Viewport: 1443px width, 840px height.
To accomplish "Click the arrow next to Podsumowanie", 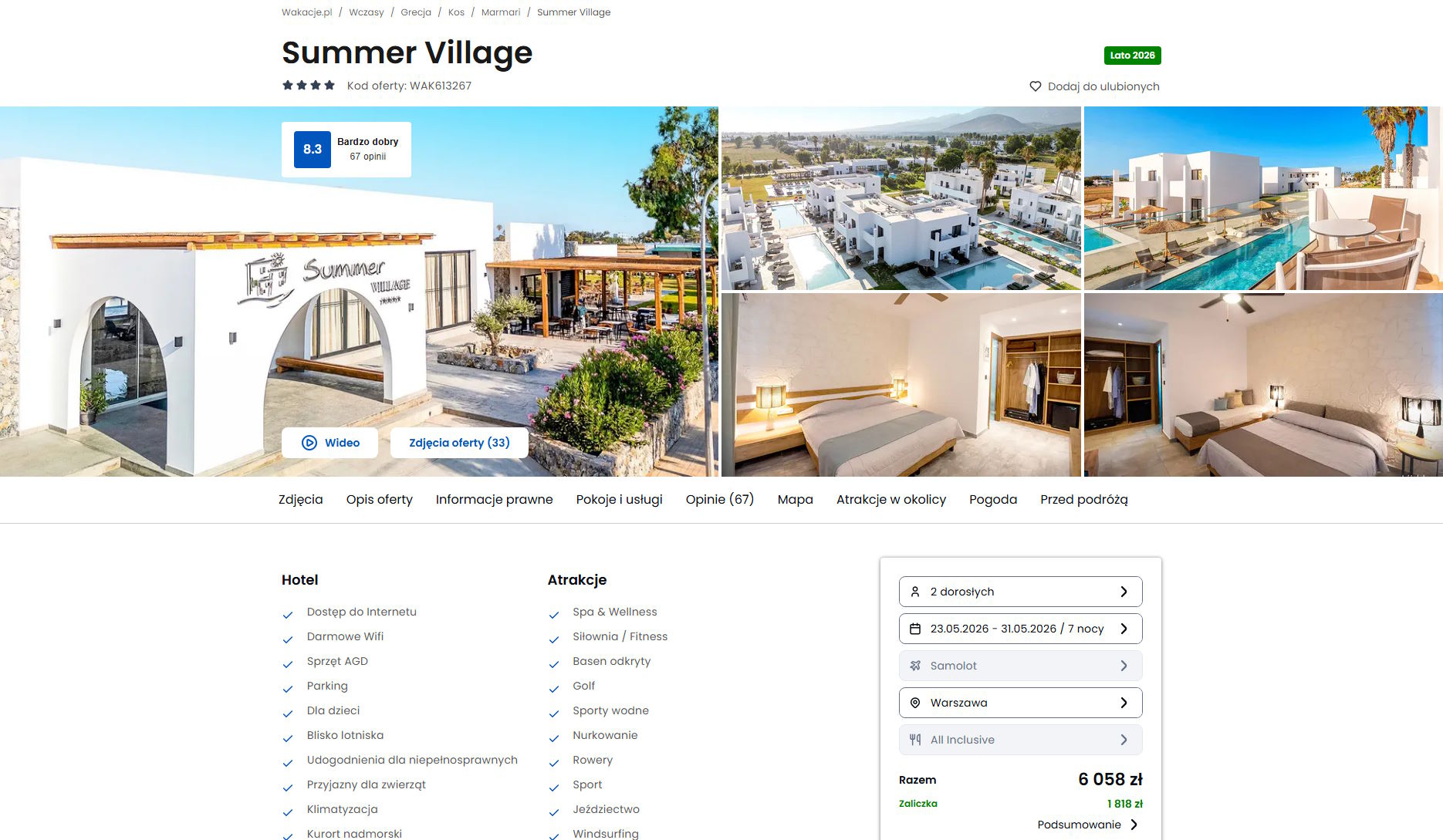I will pyautogui.click(x=1134, y=825).
